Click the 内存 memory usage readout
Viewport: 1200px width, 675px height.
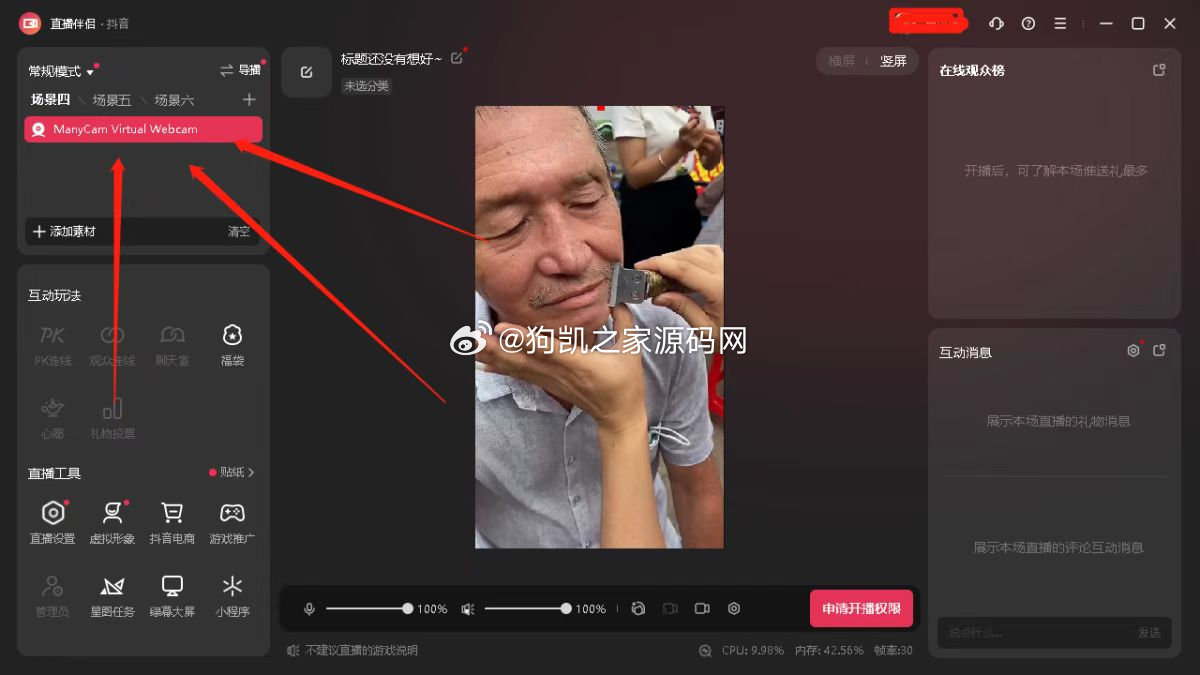(x=829, y=650)
